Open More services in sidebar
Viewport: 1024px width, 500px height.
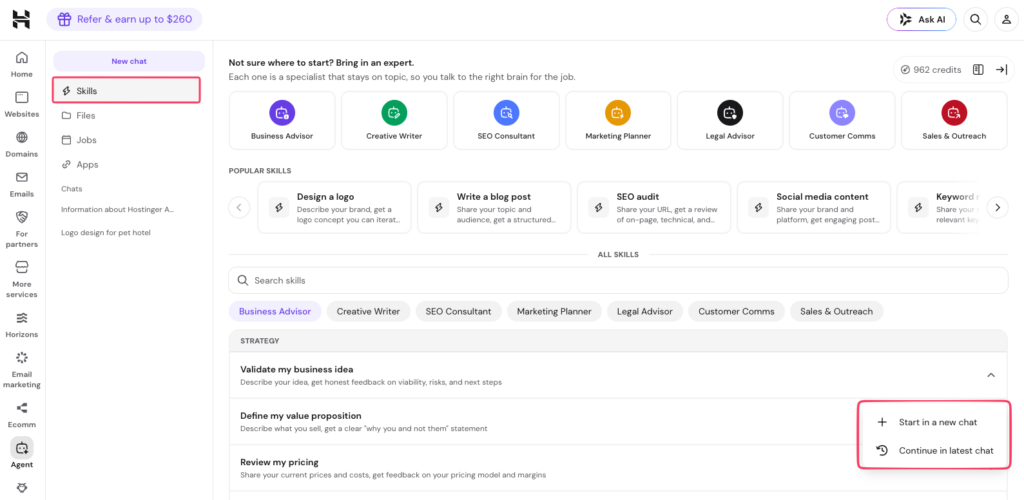[x=22, y=279]
